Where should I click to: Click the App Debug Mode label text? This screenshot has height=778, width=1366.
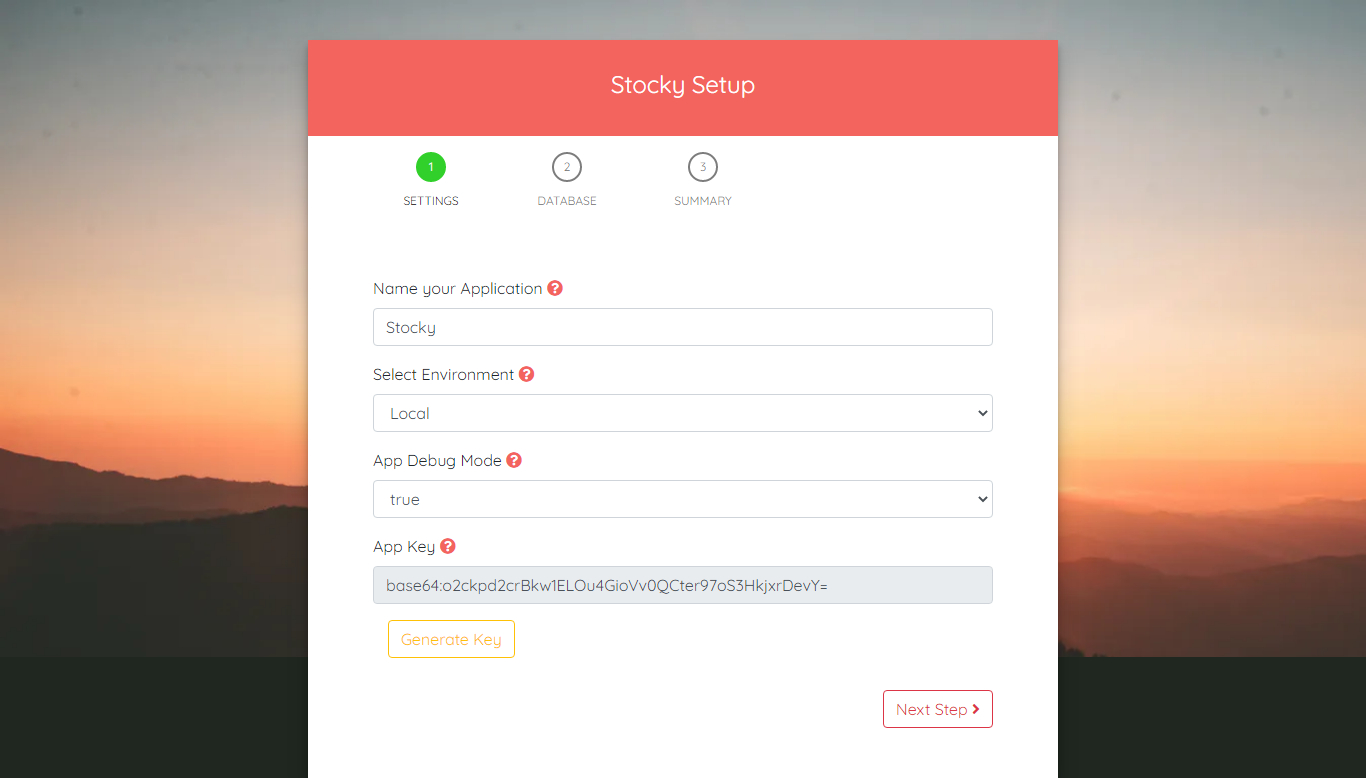click(437, 460)
